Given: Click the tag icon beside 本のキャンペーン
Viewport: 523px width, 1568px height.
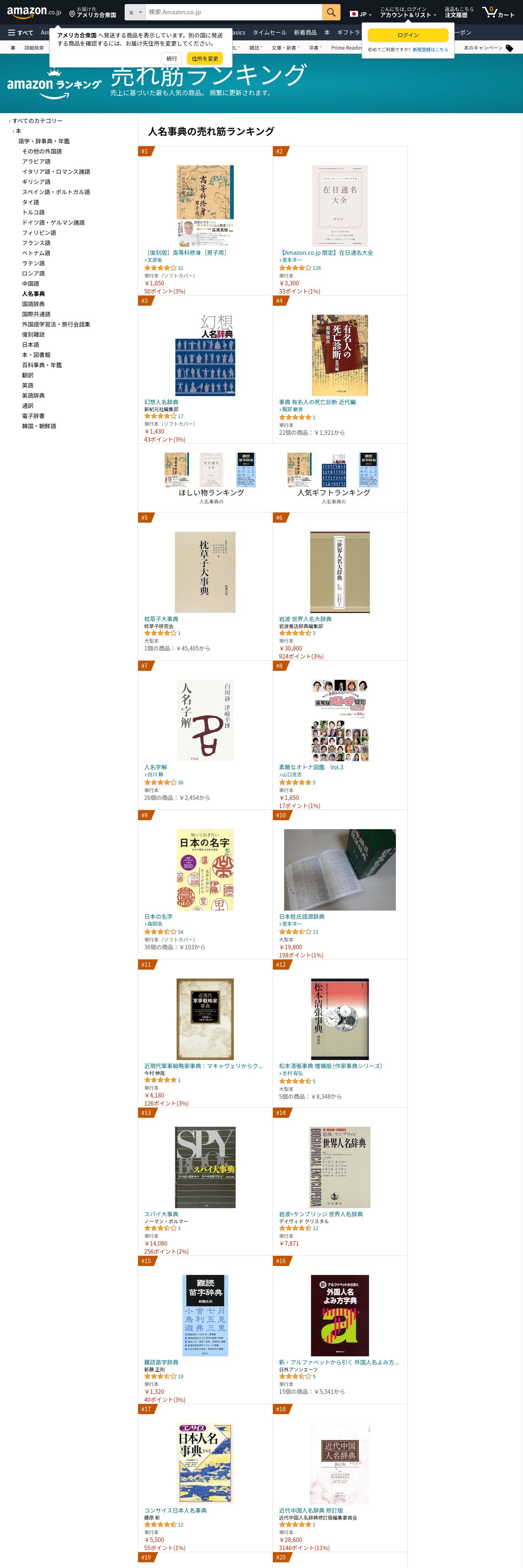Looking at the screenshot, I should 510,48.
